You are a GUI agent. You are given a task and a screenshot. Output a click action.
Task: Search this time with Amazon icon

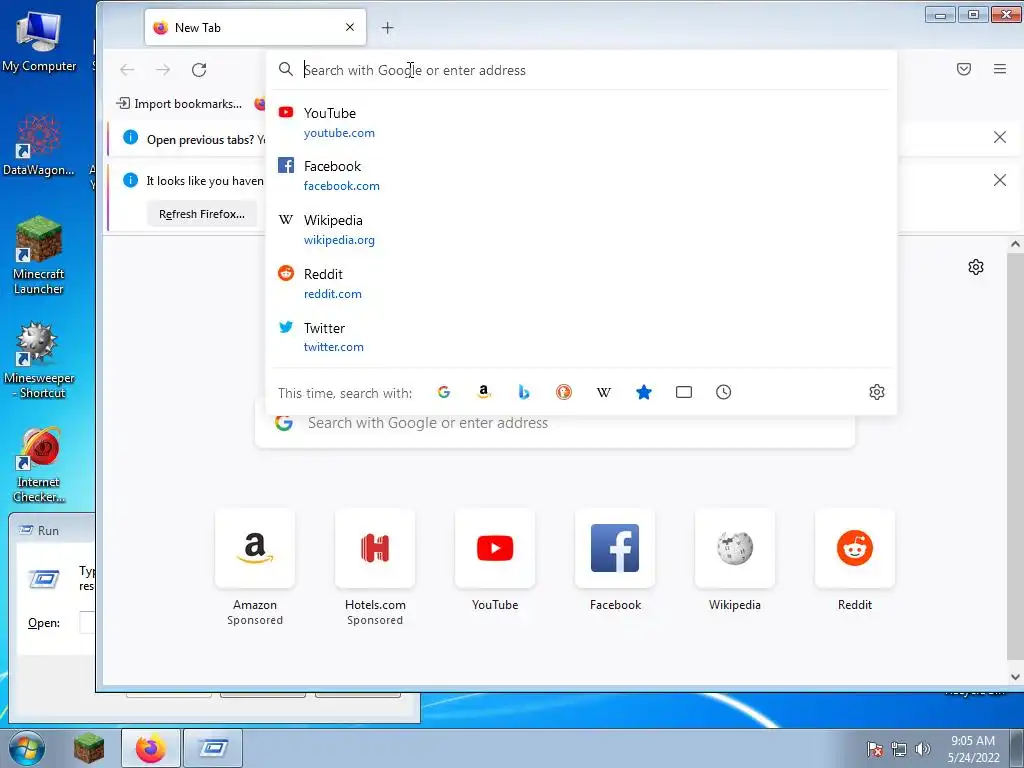(x=484, y=392)
